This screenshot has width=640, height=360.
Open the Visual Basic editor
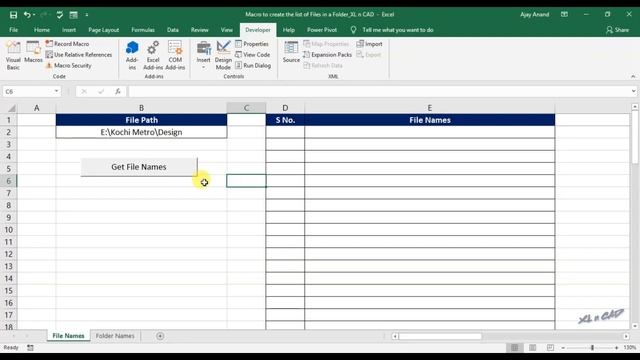13,56
